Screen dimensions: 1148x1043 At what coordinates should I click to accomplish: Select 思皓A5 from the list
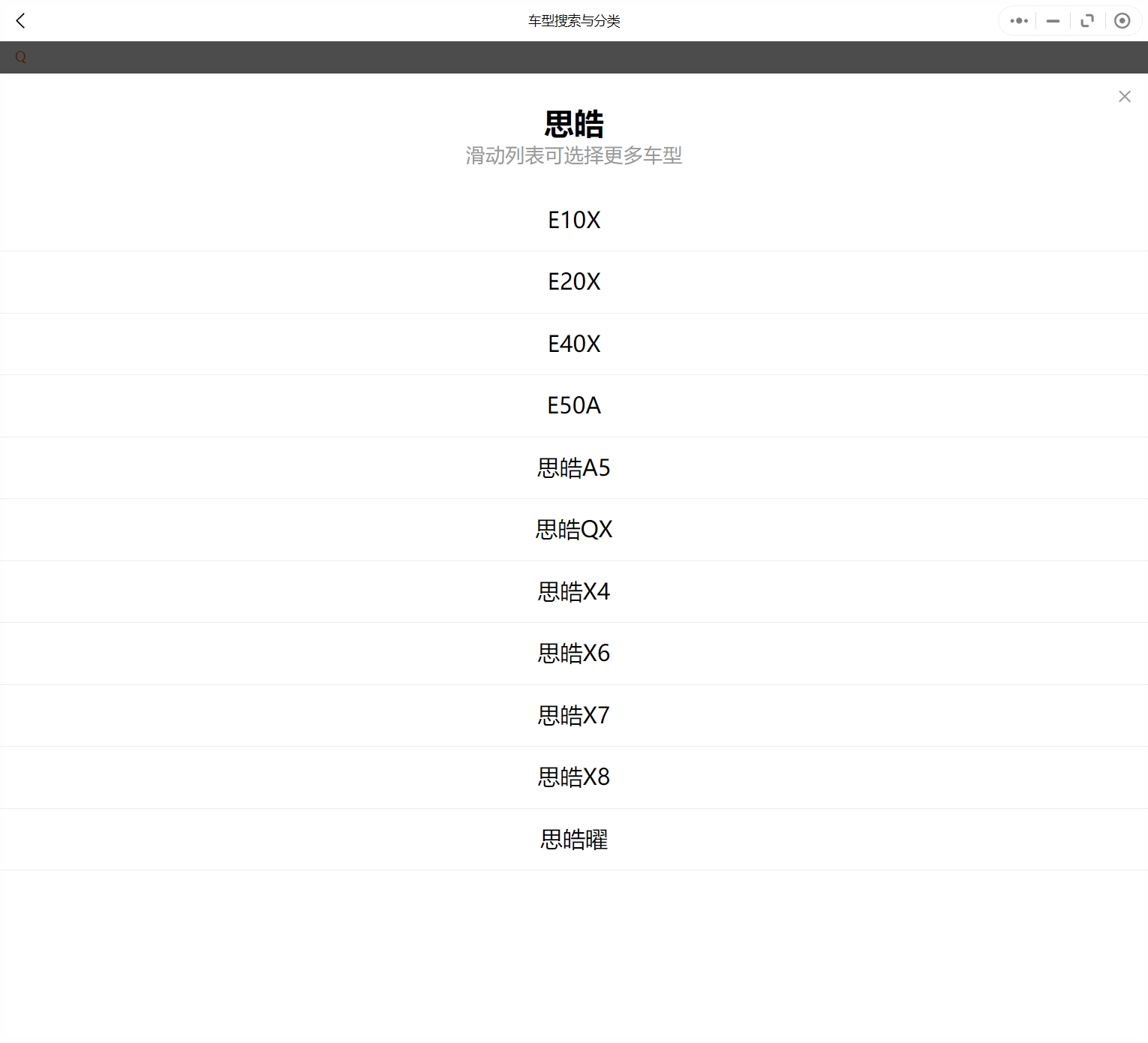point(574,467)
